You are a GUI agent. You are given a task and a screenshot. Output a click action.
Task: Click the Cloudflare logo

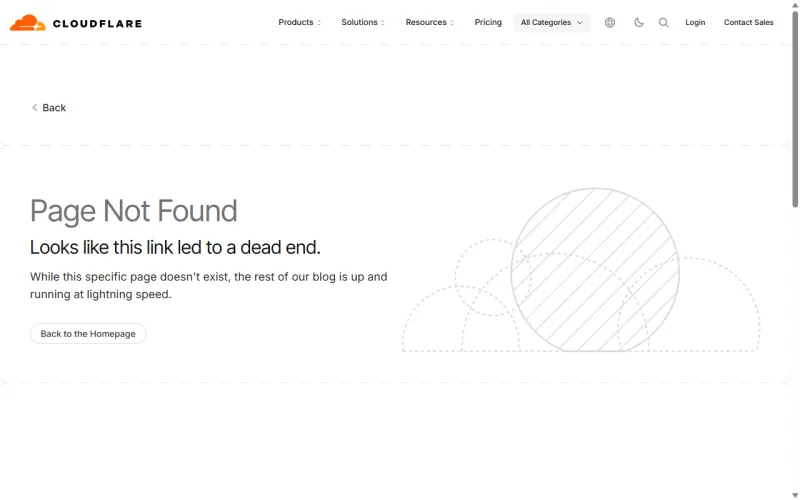(x=76, y=23)
